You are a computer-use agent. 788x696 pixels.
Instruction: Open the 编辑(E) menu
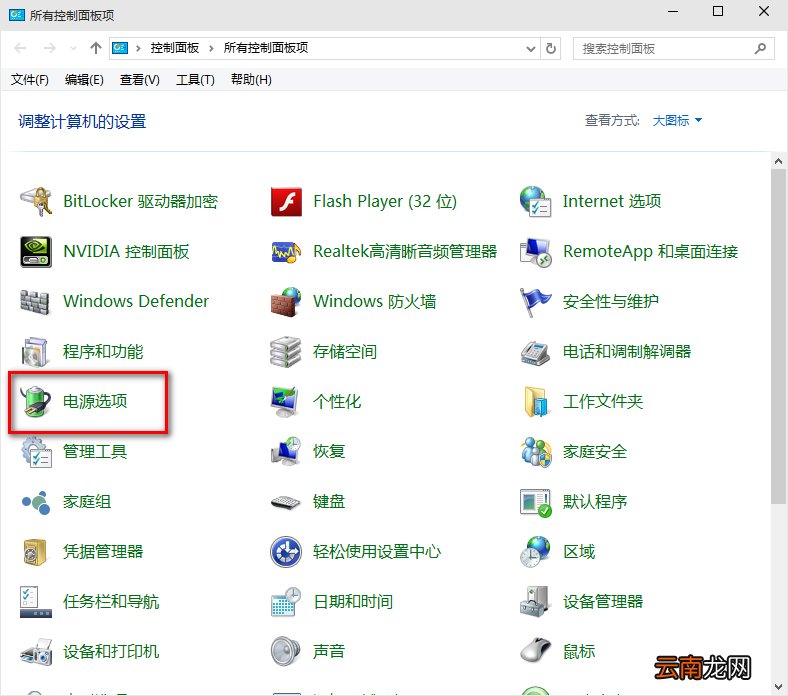point(84,80)
